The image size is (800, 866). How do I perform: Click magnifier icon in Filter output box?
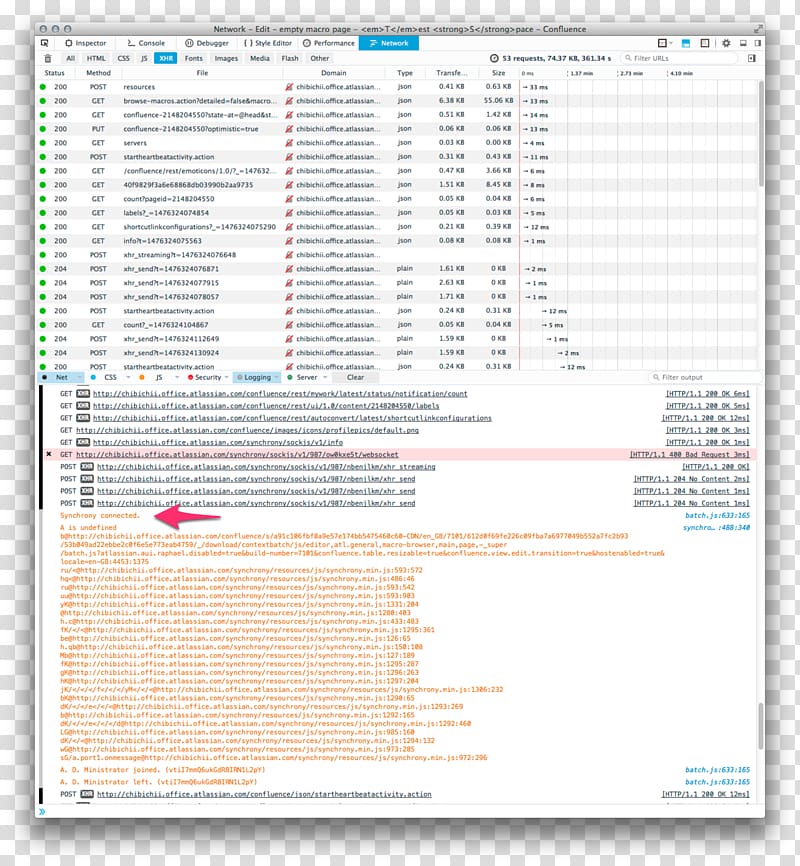[x=656, y=377]
